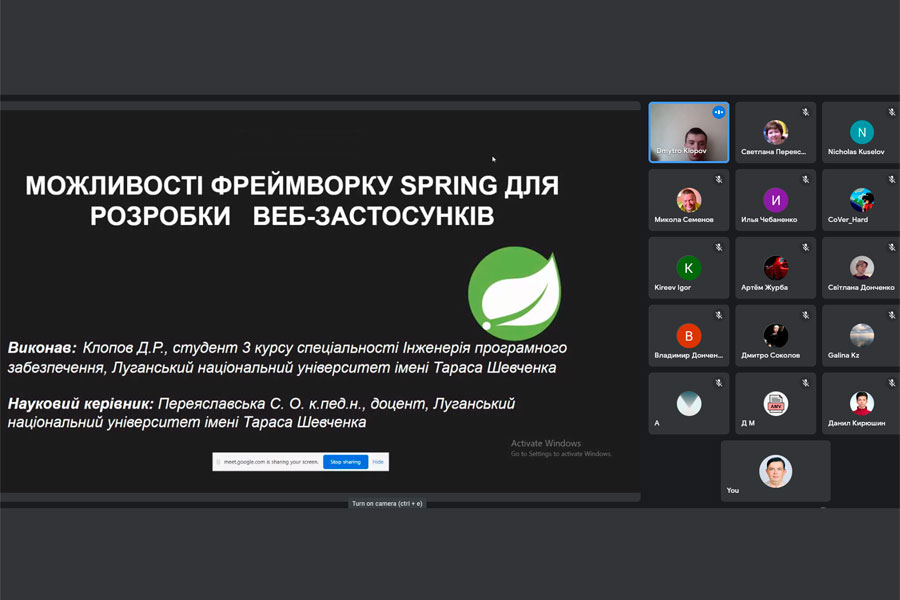Image resolution: width=900 pixels, height=600 pixels.
Task: Click the Spring leaf logo on the slide
Action: (515, 293)
